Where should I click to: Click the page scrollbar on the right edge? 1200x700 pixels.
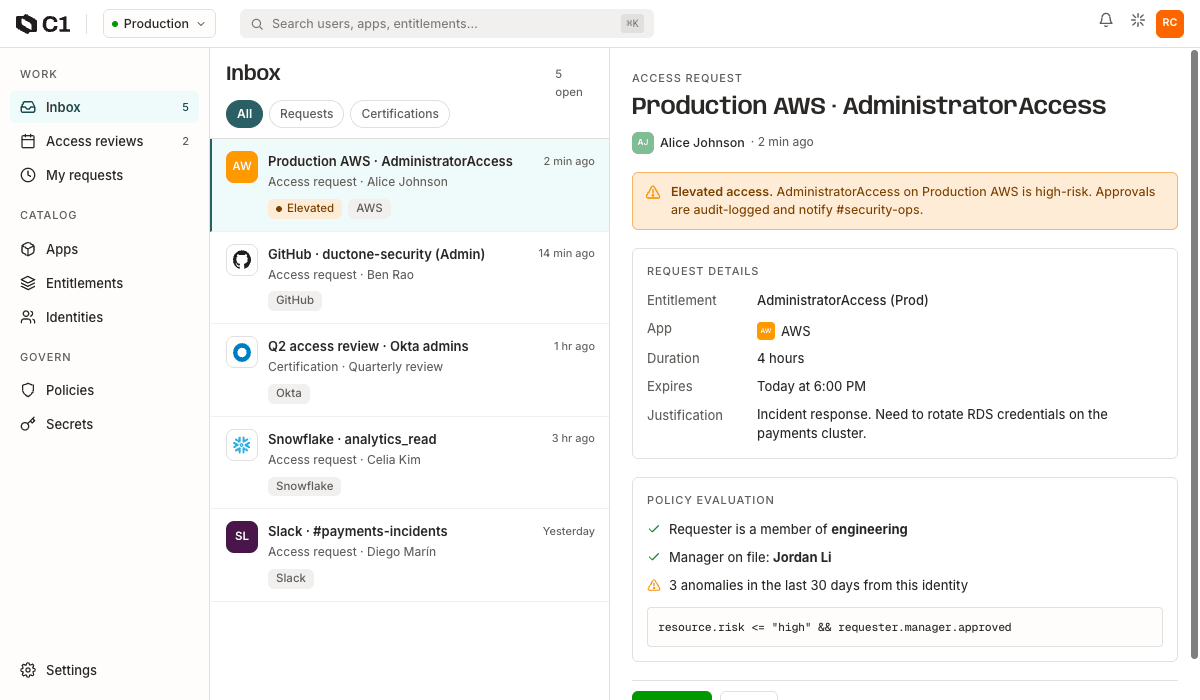coord(1194,355)
